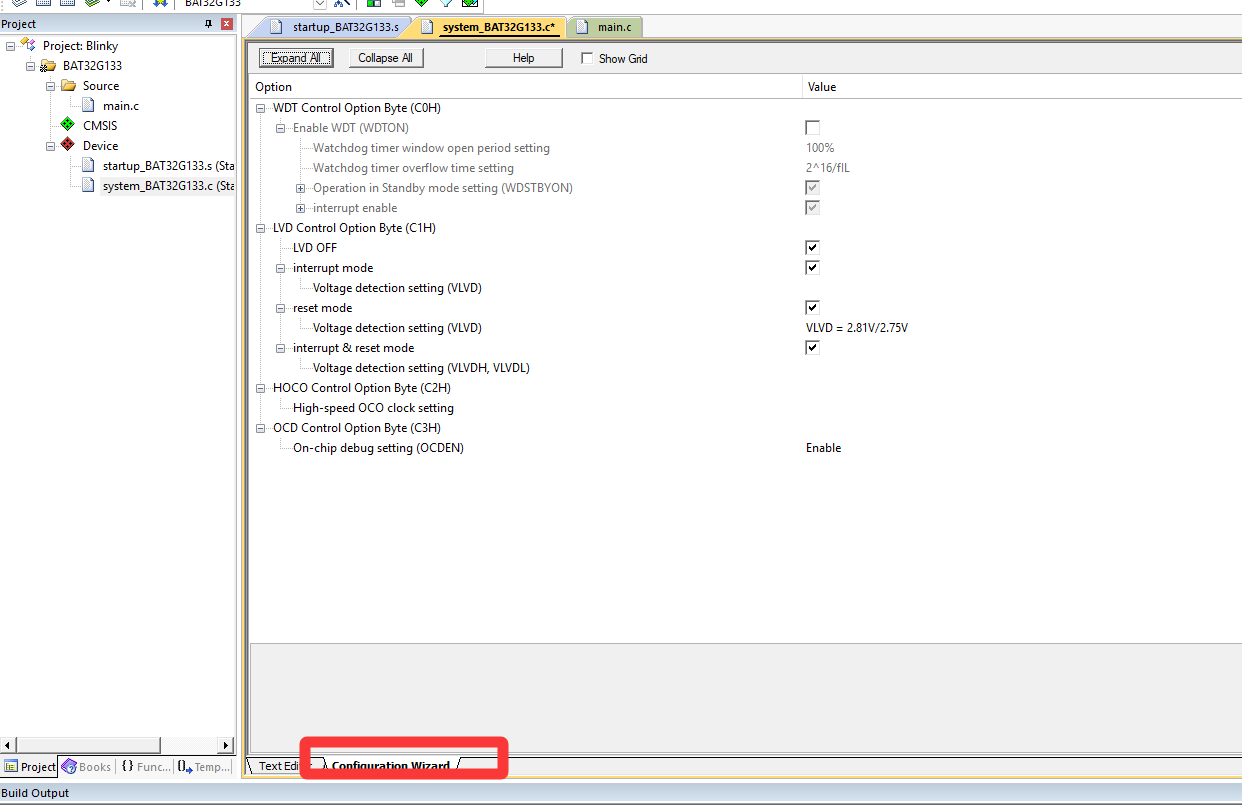Click the Build Output panel title
This screenshot has width=1242, height=807.
pos(35,793)
